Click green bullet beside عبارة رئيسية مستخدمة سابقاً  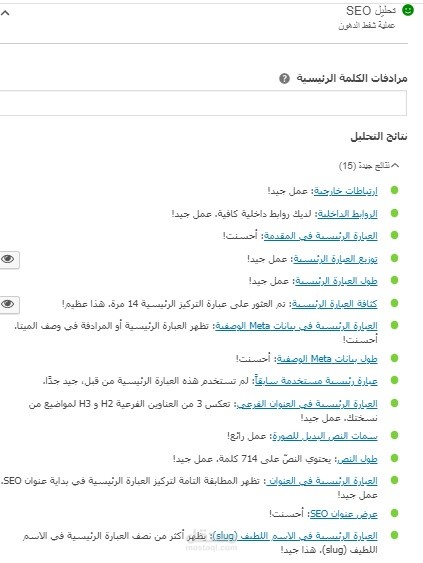[x=394, y=380]
